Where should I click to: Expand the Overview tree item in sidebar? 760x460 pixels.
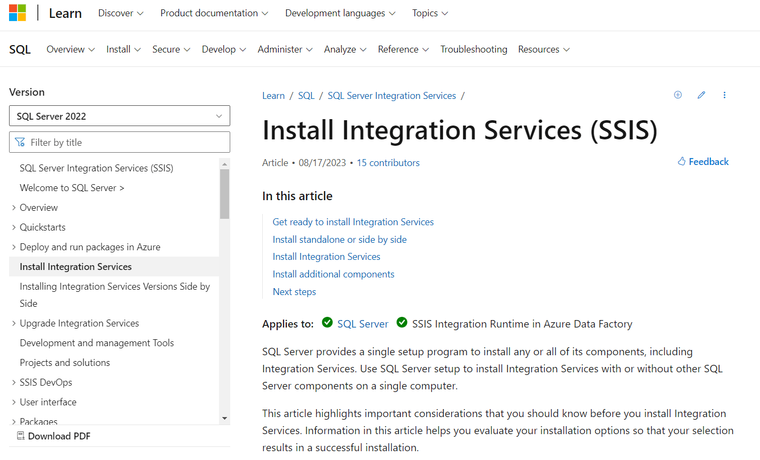(14, 207)
